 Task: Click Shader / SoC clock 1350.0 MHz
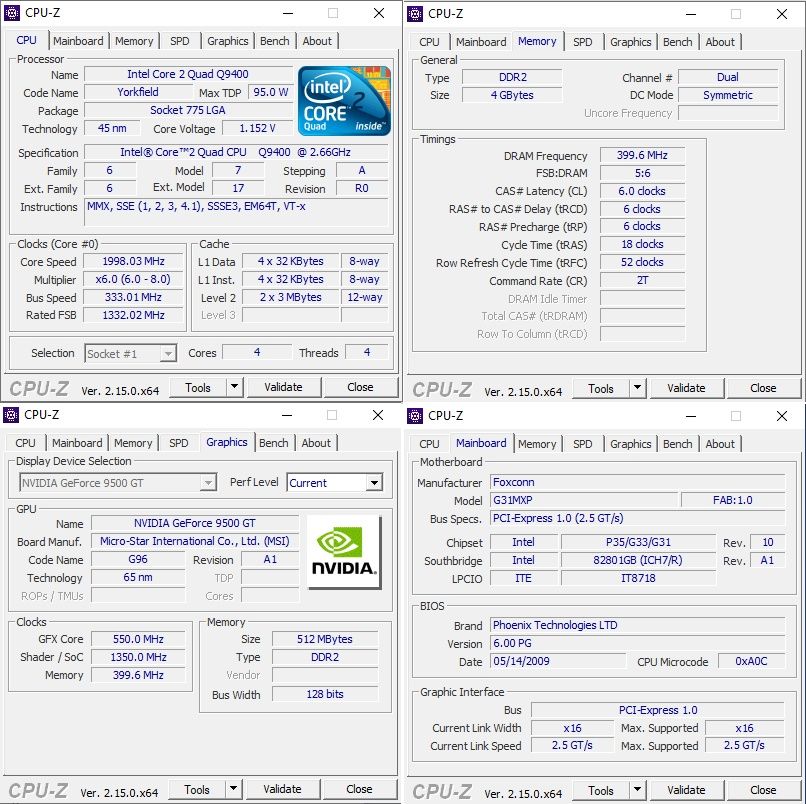point(138,657)
